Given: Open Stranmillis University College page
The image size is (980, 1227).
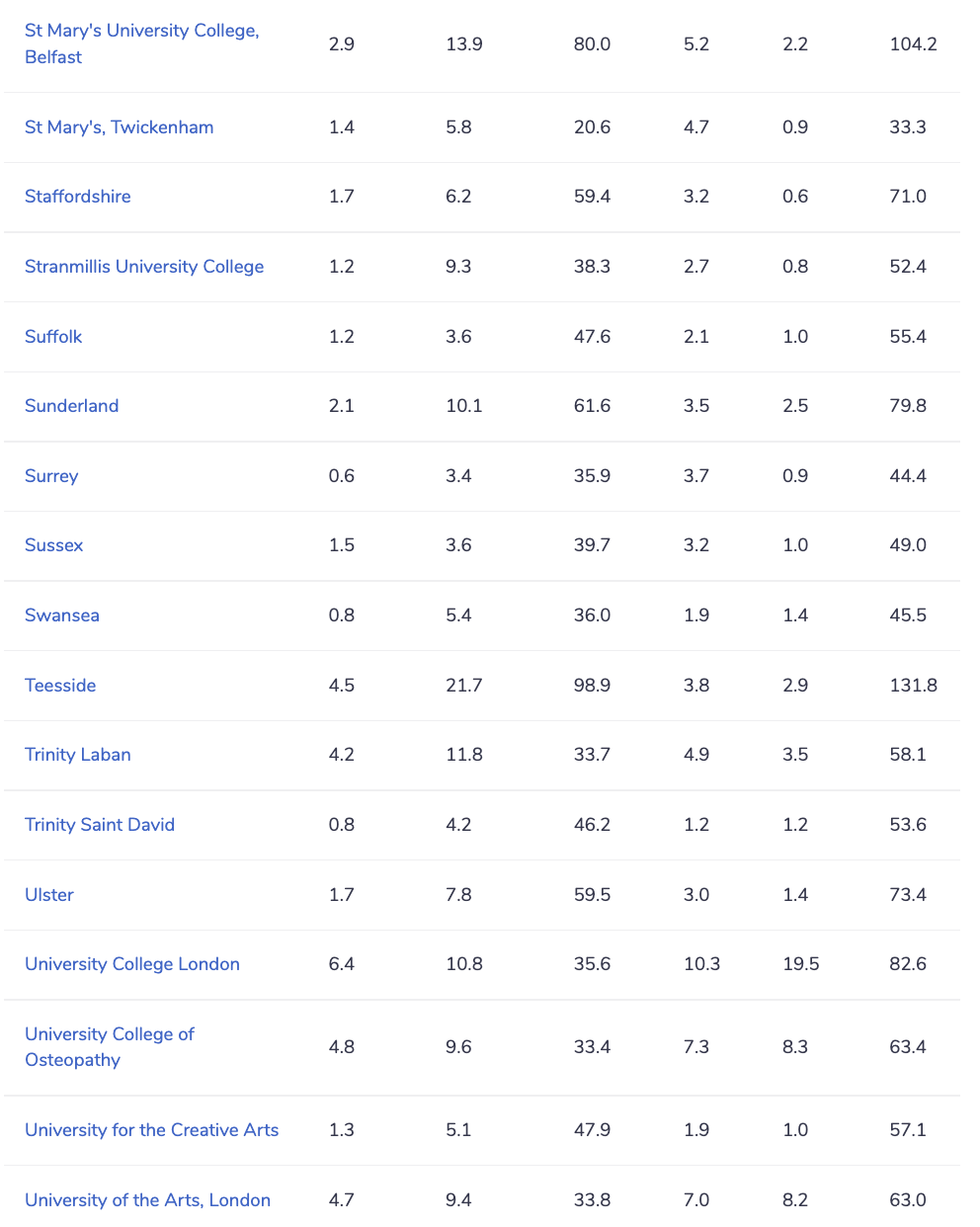Looking at the screenshot, I should point(144,267).
